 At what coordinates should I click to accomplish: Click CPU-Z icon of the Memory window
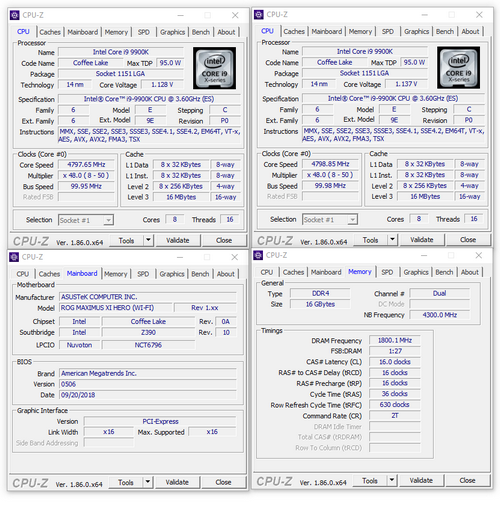pos(258,255)
